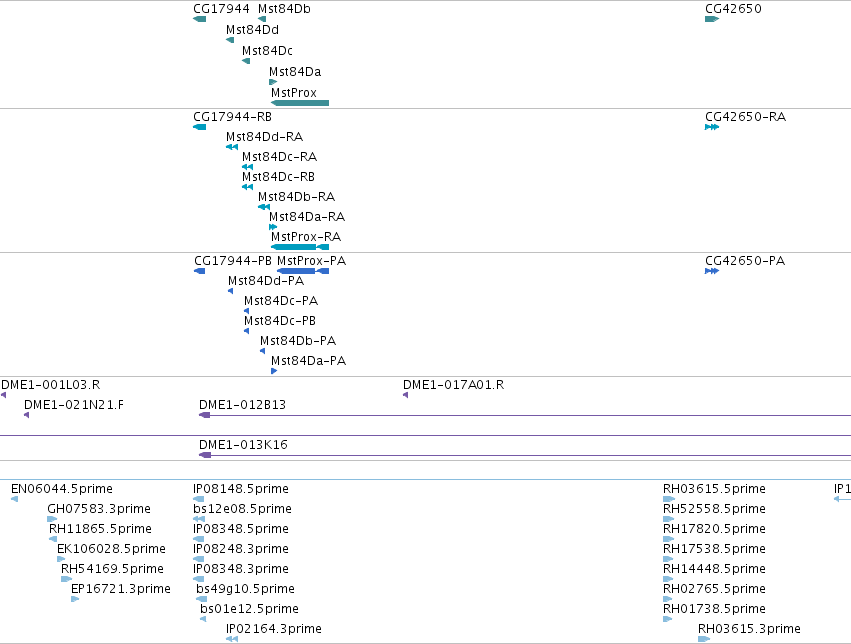Select the bs12e08.5prime EST glyph

[x=199, y=520]
